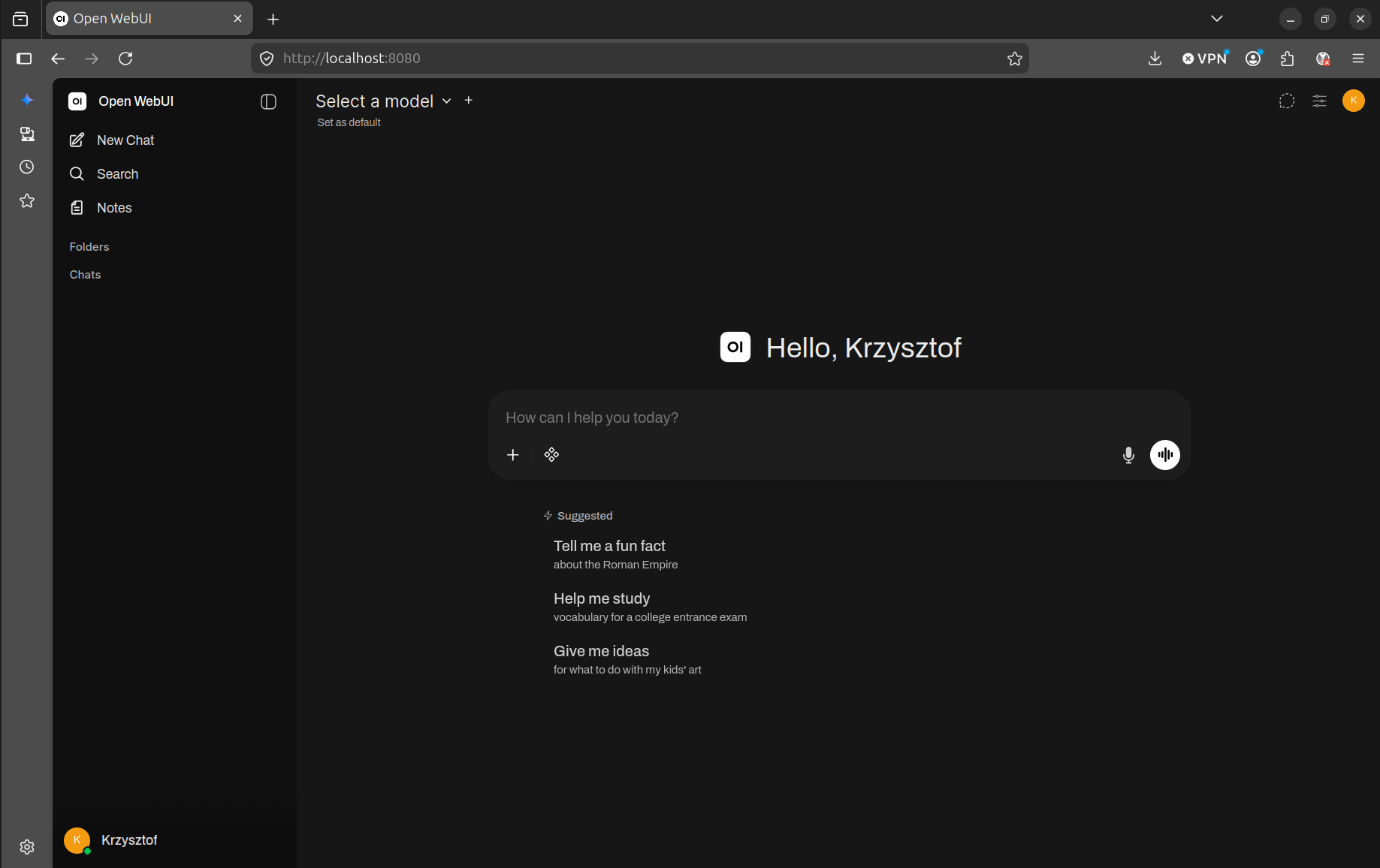Click the microphone dictation icon
This screenshot has width=1380, height=868.
(1128, 455)
